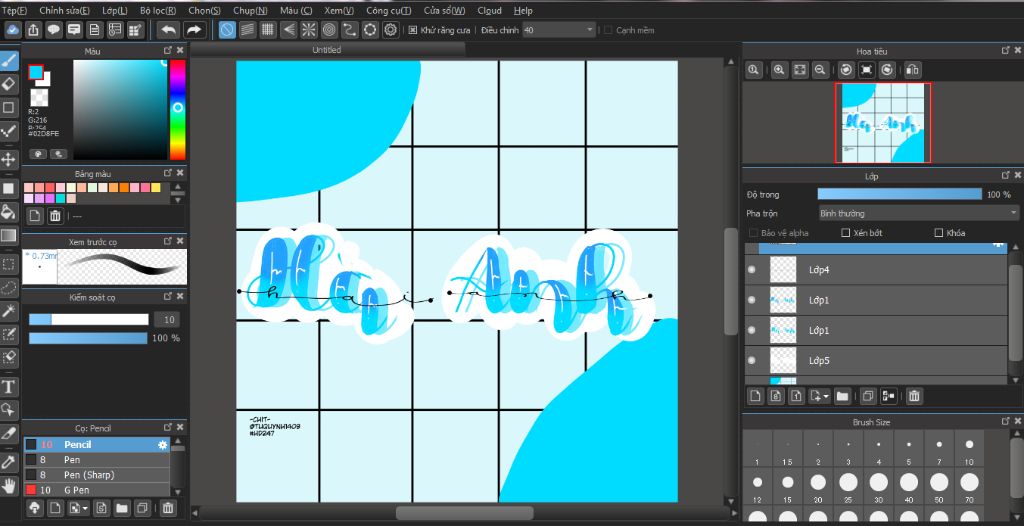The height and width of the screenshot is (526, 1024).
Task: Create a new layer folder
Action: click(842, 396)
